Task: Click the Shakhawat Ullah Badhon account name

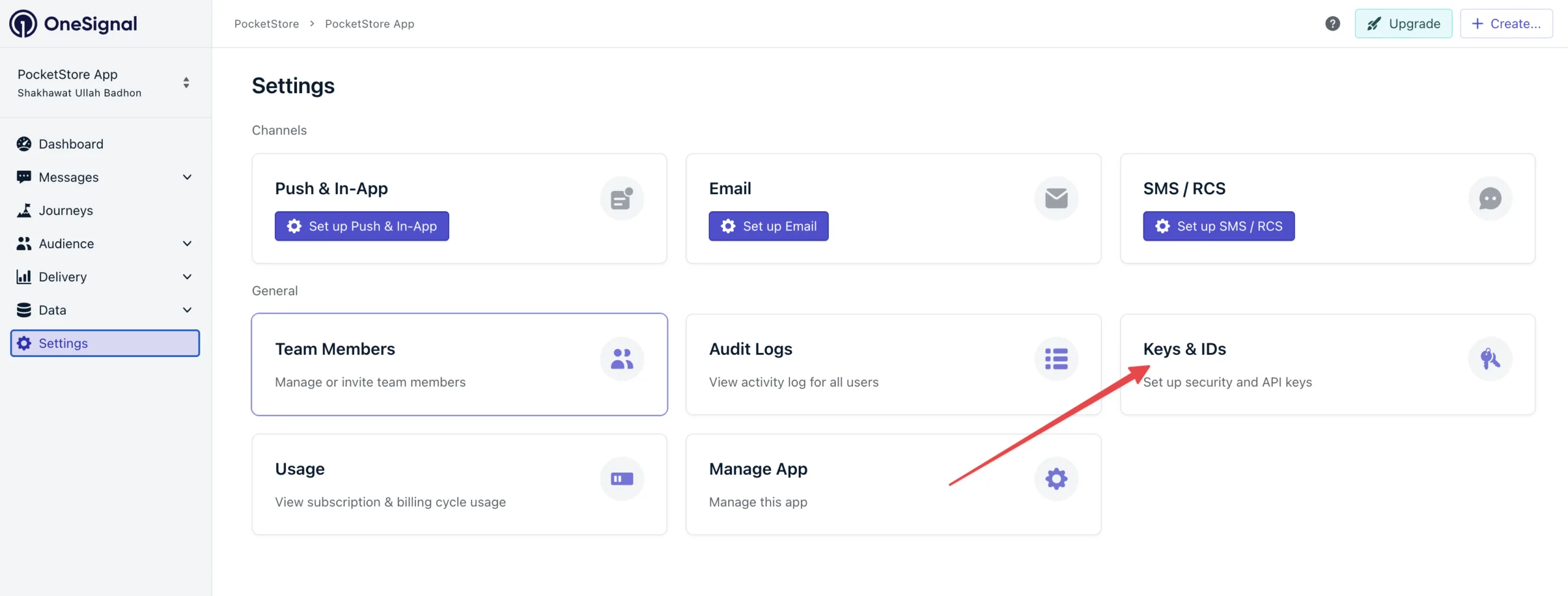Action: (x=79, y=93)
